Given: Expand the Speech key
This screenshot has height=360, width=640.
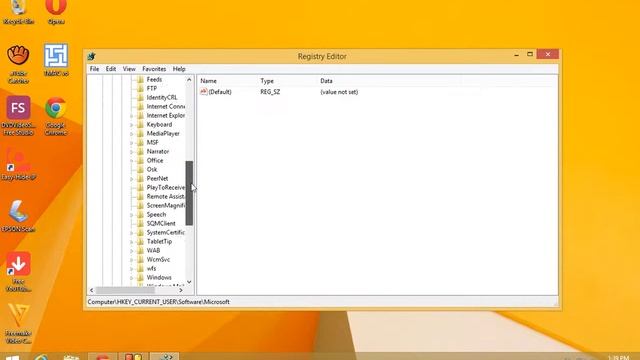Looking at the screenshot, I should (131, 215).
